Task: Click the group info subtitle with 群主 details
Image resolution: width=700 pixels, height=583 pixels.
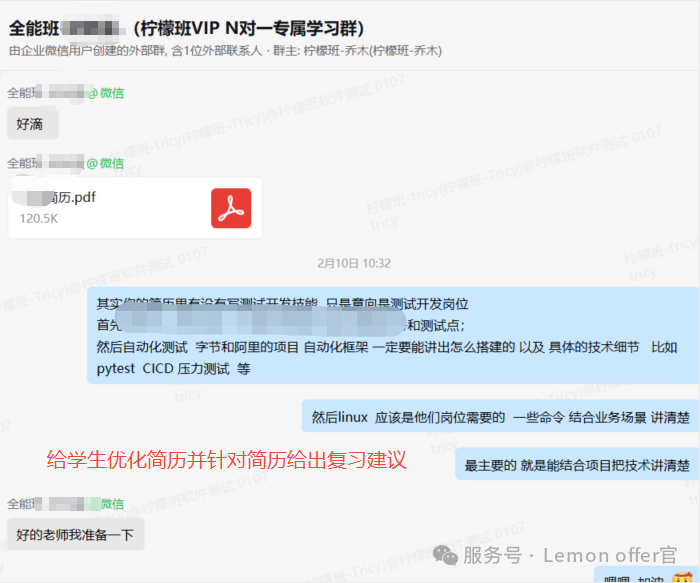Action: pyautogui.click(x=225, y=50)
